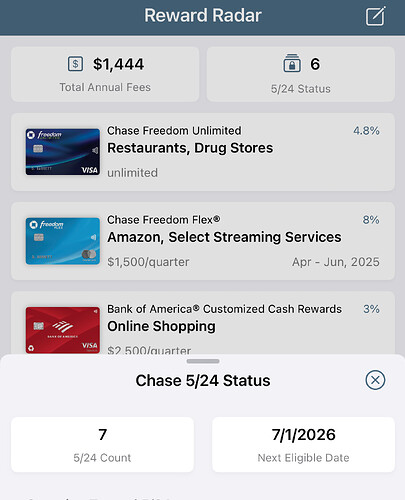Click the 4.8% reward rate

click(366, 131)
